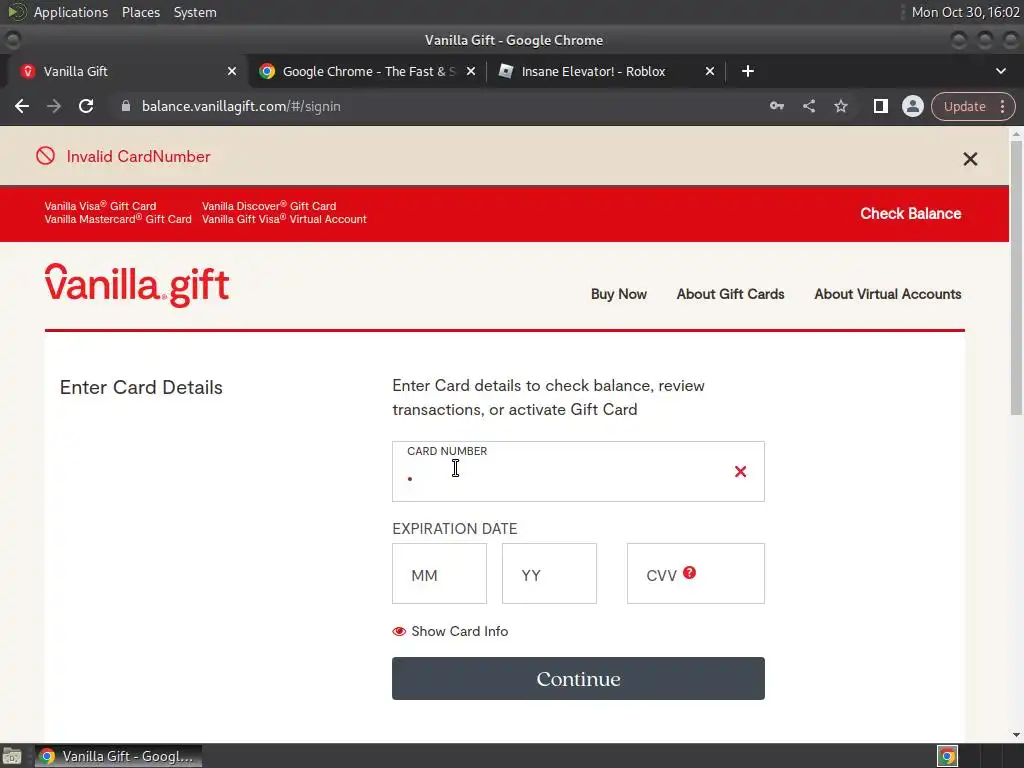
Task: Open the System menu
Action: 195,12
